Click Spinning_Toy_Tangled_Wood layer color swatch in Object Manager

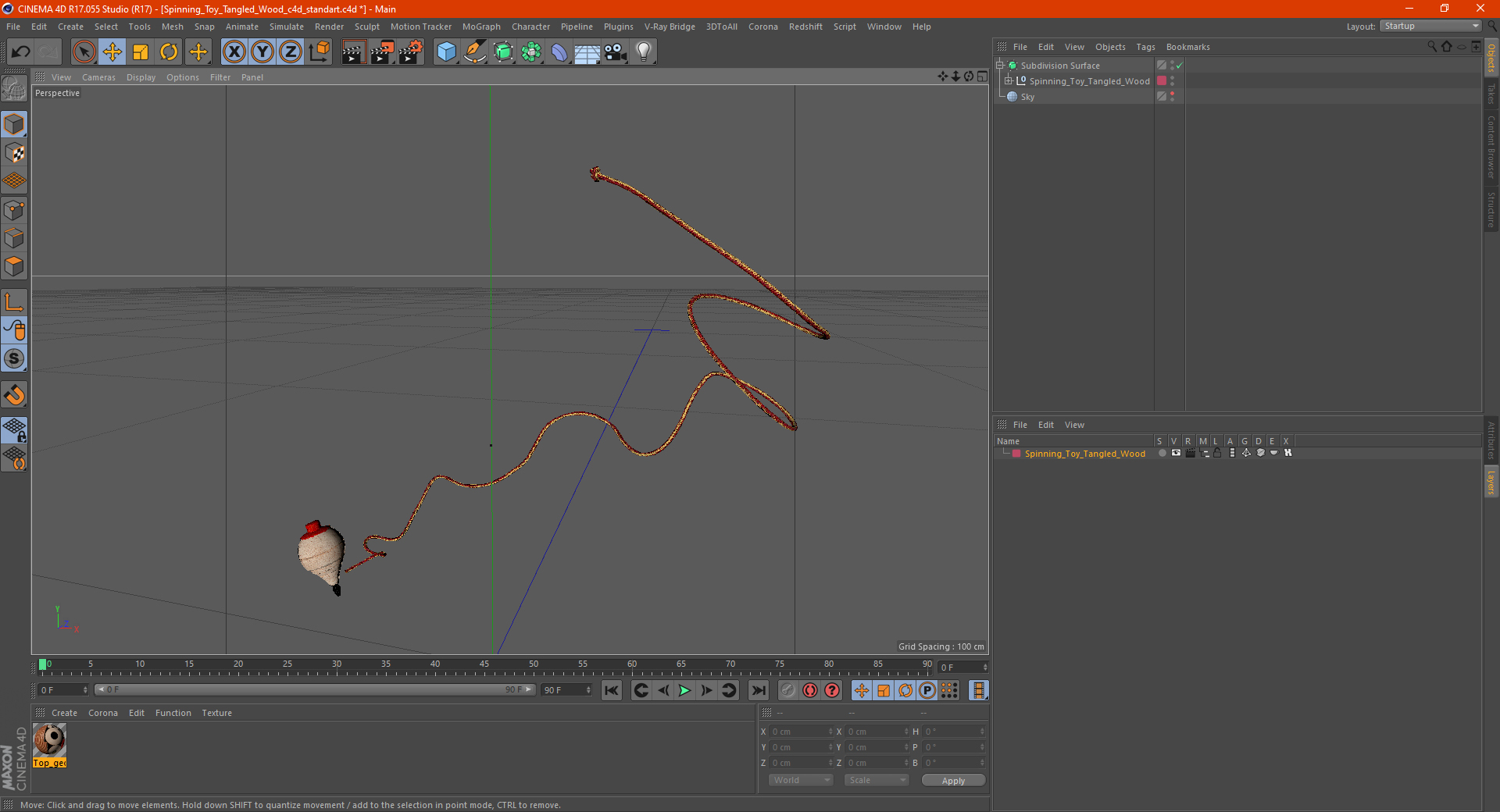[1162, 80]
